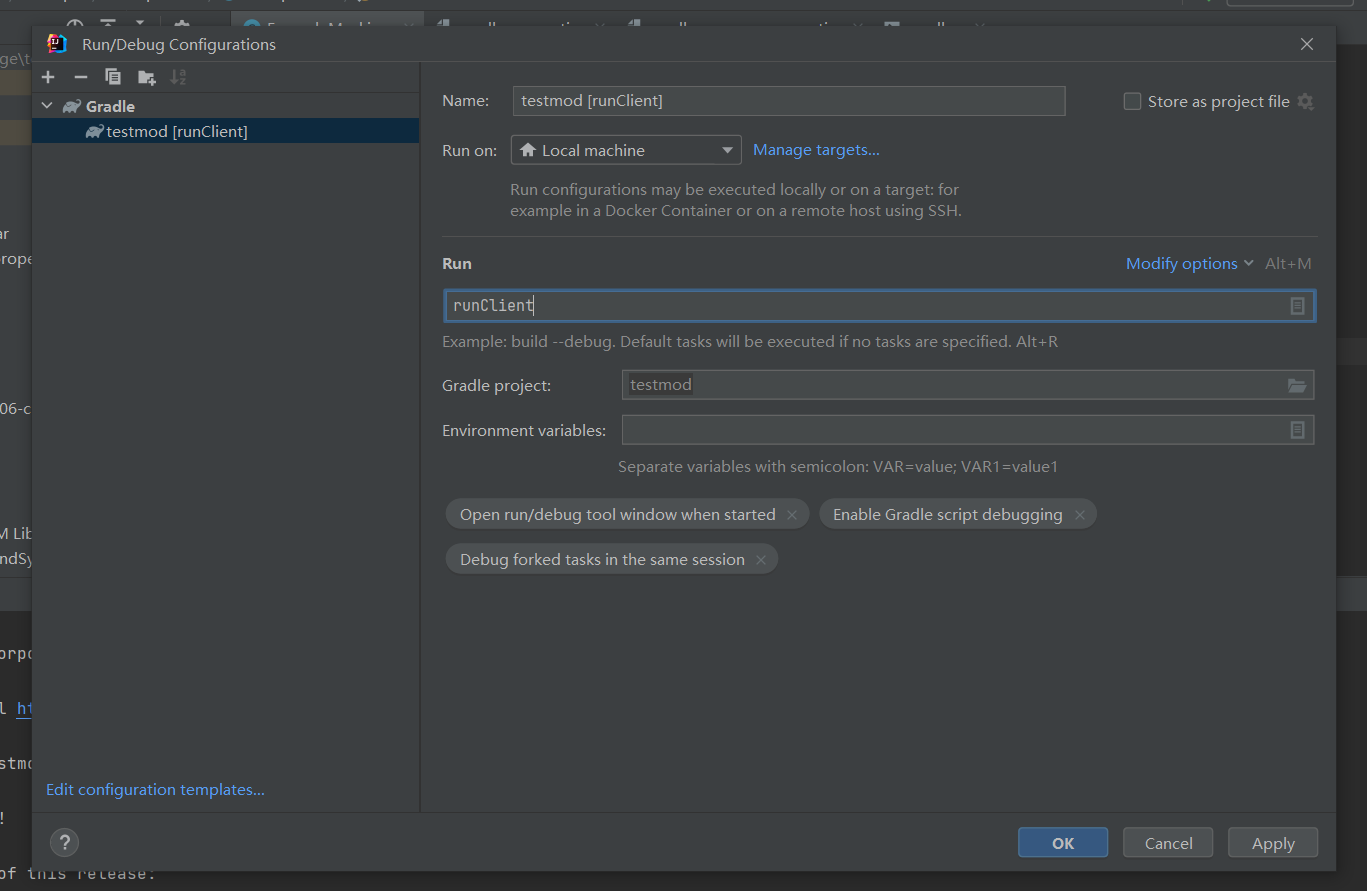
Task: Click the Copy Configuration icon
Action: tap(113, 77)
